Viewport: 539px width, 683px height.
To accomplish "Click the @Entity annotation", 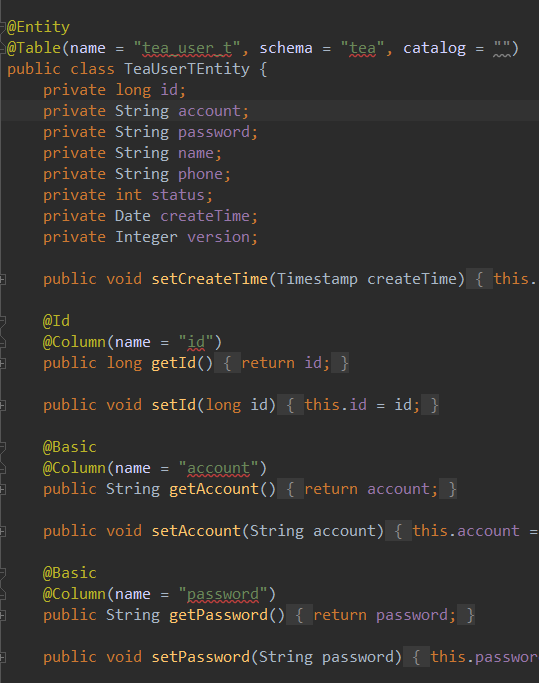I will tap(38, 27).
